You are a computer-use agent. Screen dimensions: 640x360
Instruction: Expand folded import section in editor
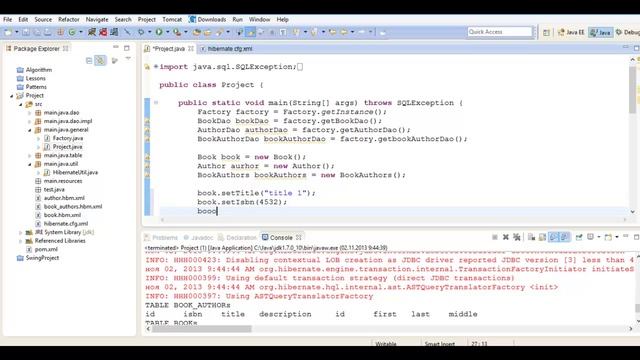tap(156, 67)
